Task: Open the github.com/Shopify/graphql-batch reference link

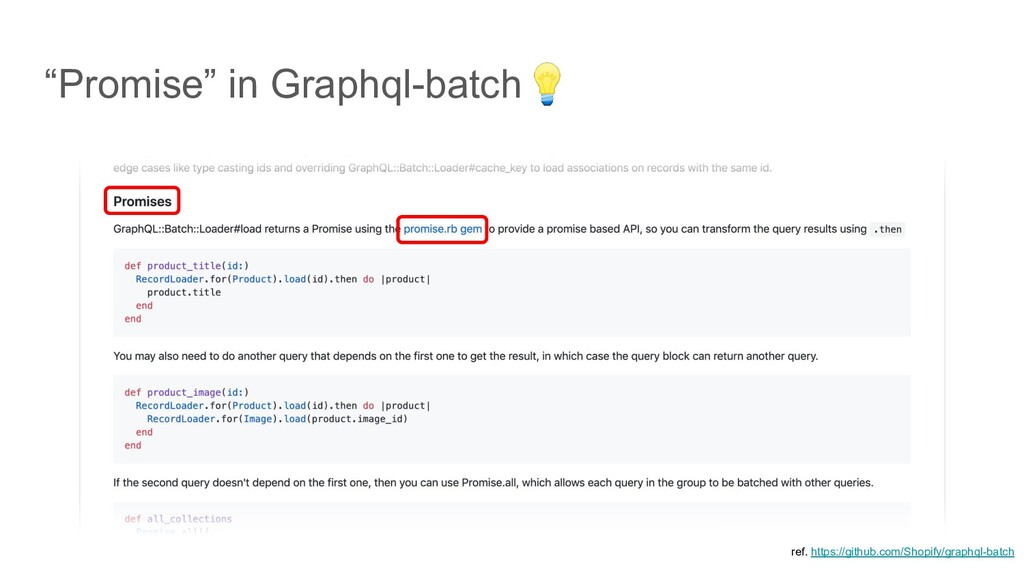Action: click(913, 552)
